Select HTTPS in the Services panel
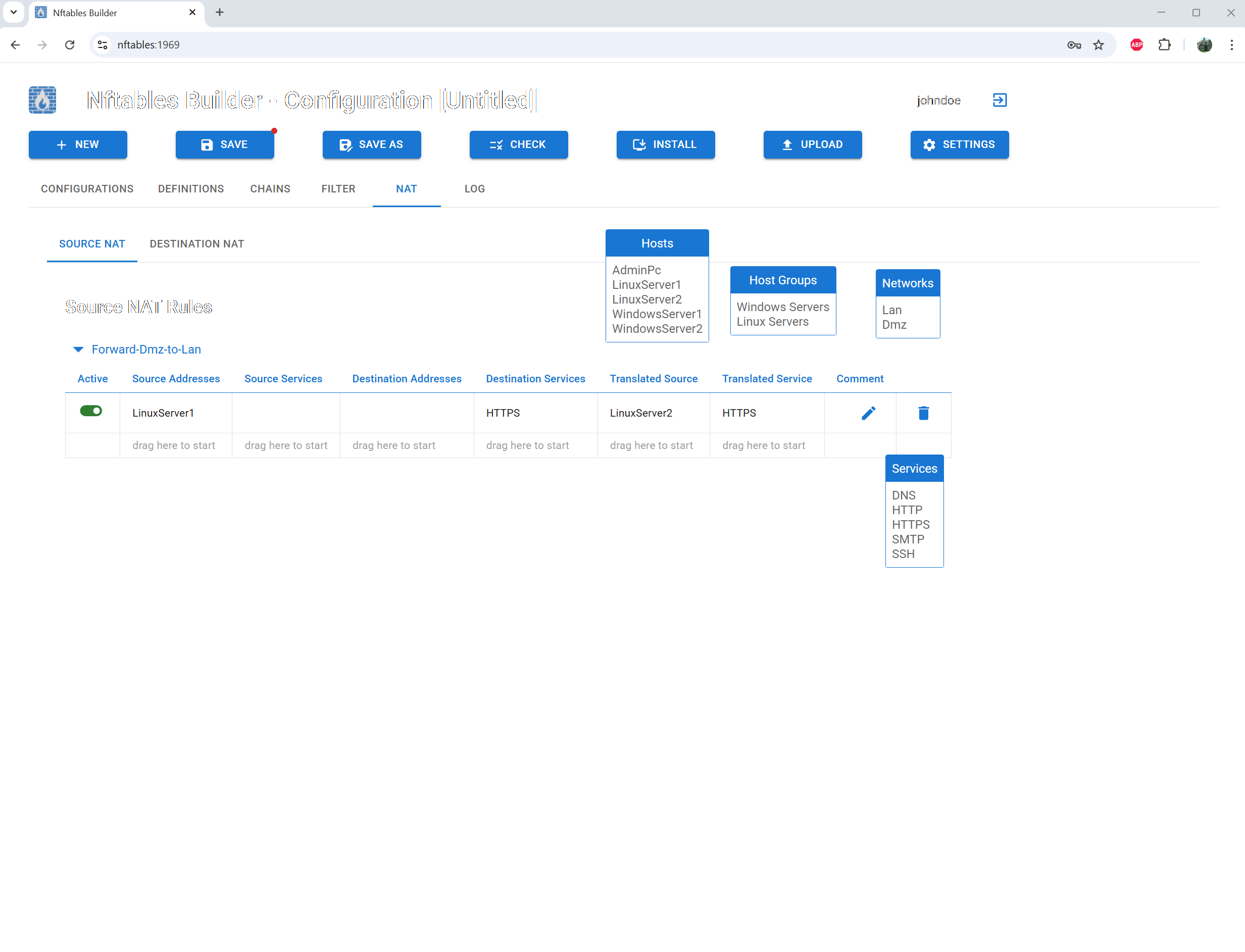Viewport: 1245px width, 952px height. (x=910, y=524)
